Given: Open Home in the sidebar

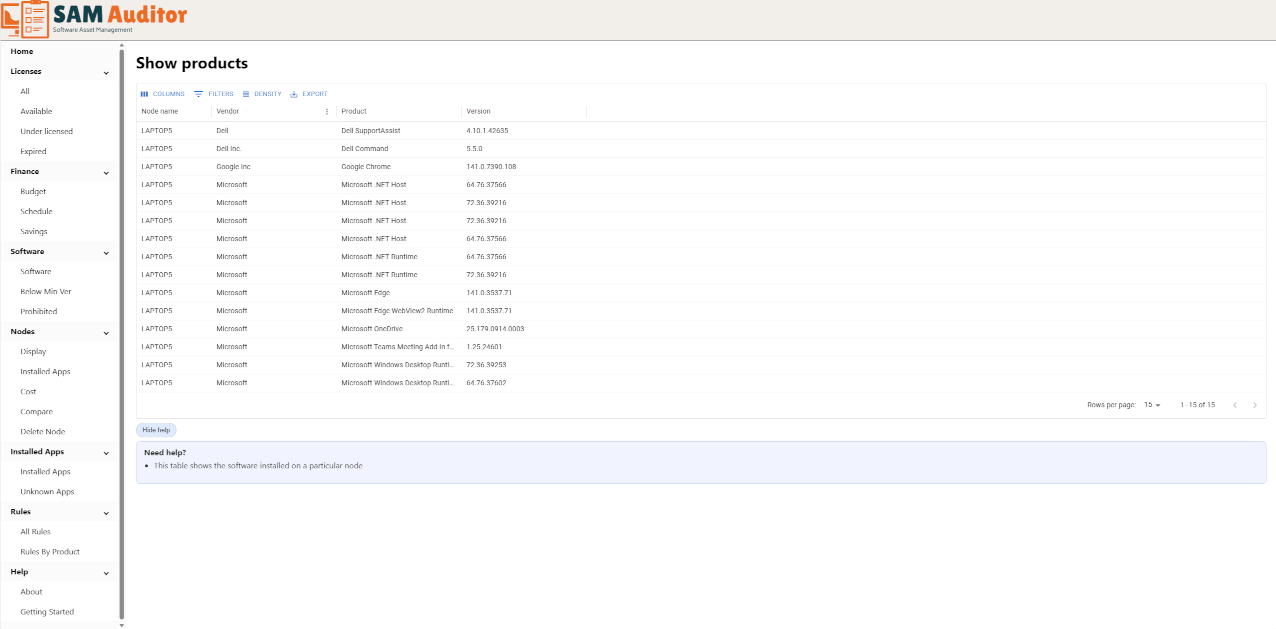Looking at the screenshot, I should pyautogui.click(x=22, y=51).
